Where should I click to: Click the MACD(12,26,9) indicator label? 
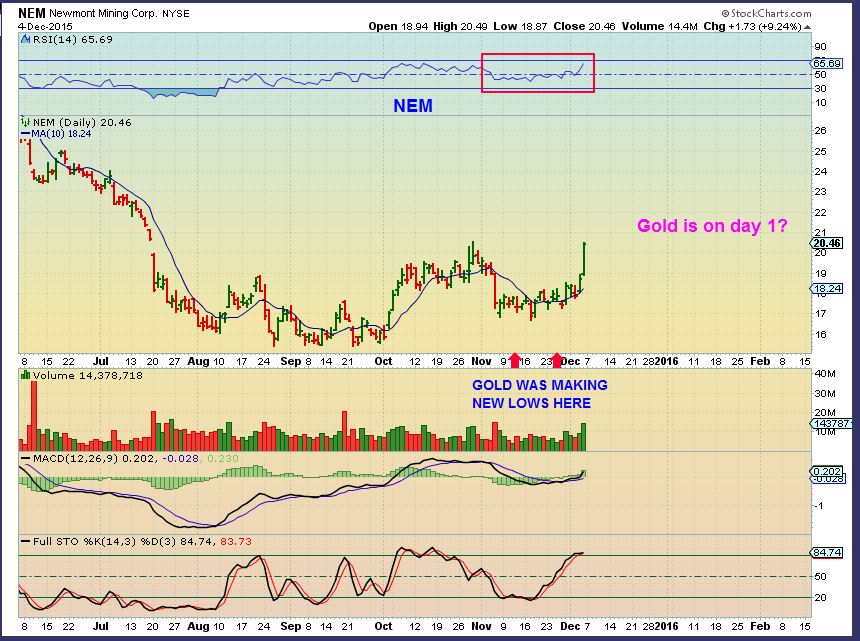point(76,458)
